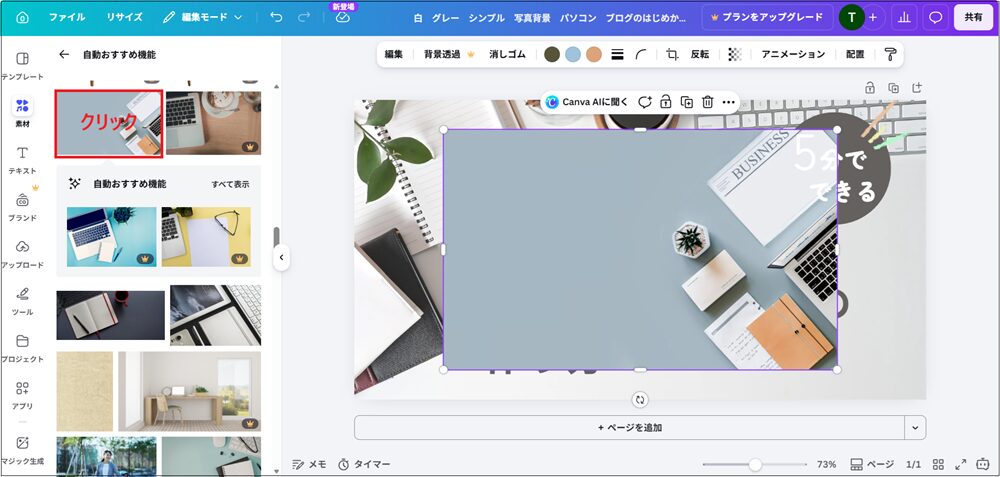
Task: Open the リサイズ menu
Action: [124, 17]
